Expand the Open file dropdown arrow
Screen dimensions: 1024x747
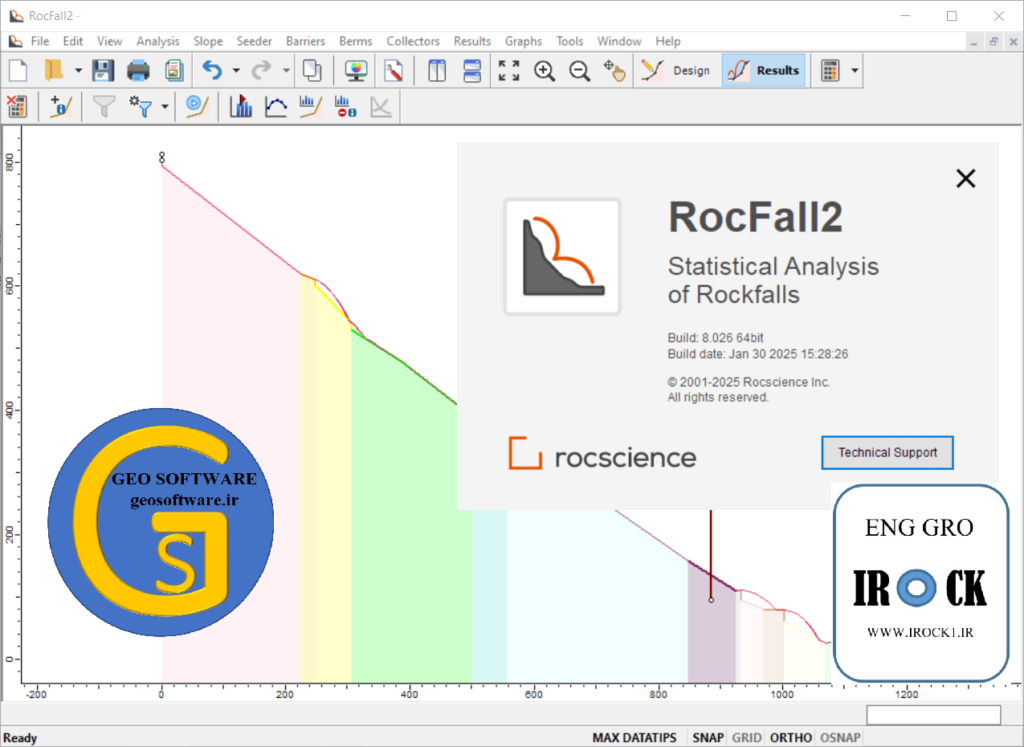tap(78, 70)
